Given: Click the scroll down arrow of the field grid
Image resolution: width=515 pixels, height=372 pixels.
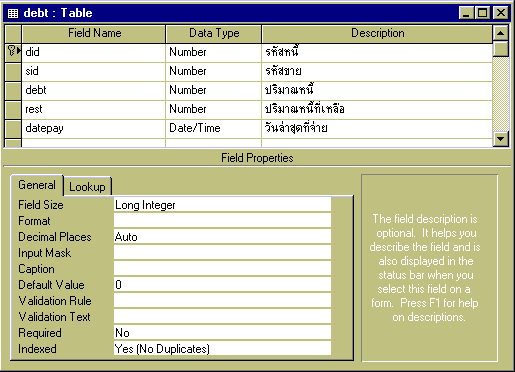Looking at the screenshot, I should [x=500, y=139].
